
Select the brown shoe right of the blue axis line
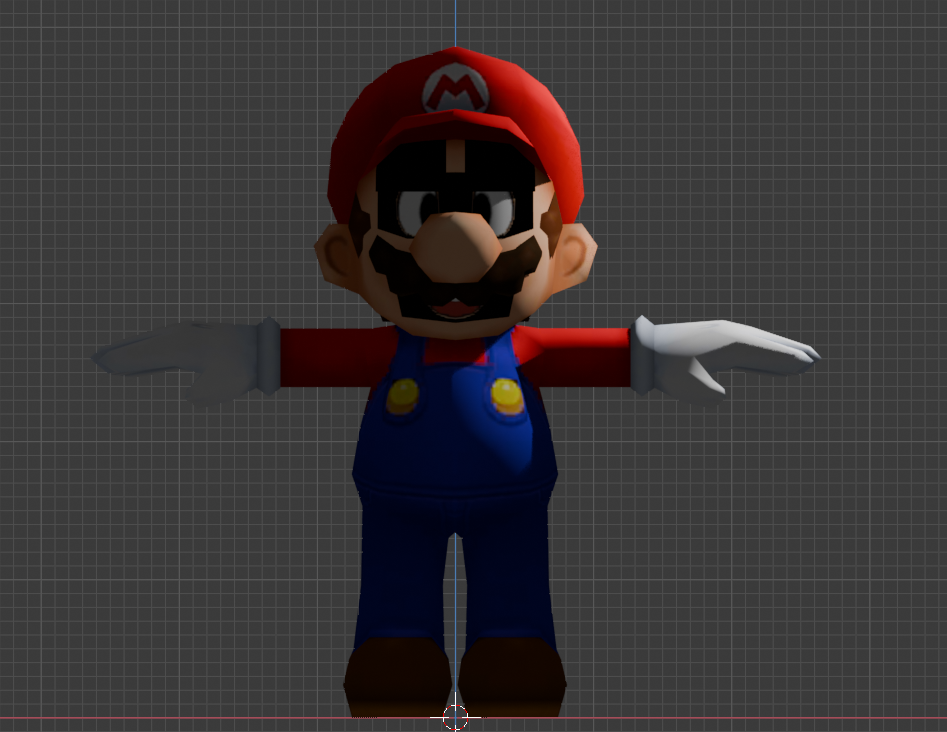click(512, 677)
